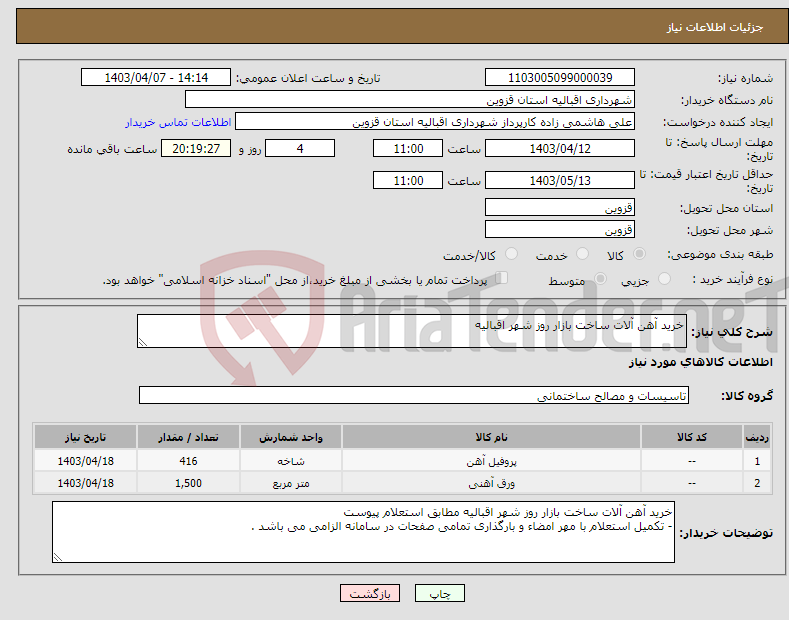789x620 pixels.
Task: Click the remaining time countdown field
Action: click(x=196, y=148)
